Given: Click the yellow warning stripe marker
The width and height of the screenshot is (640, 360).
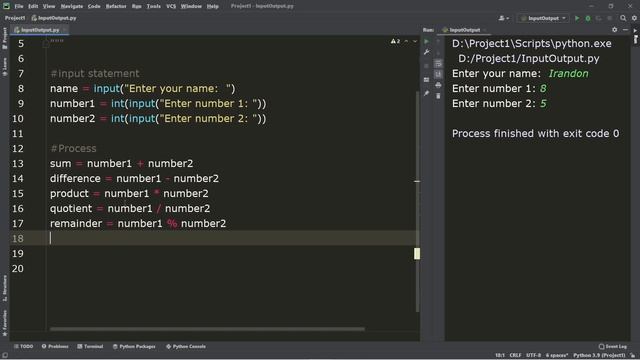Looking at the screenshot, I should tap(417, 253).
